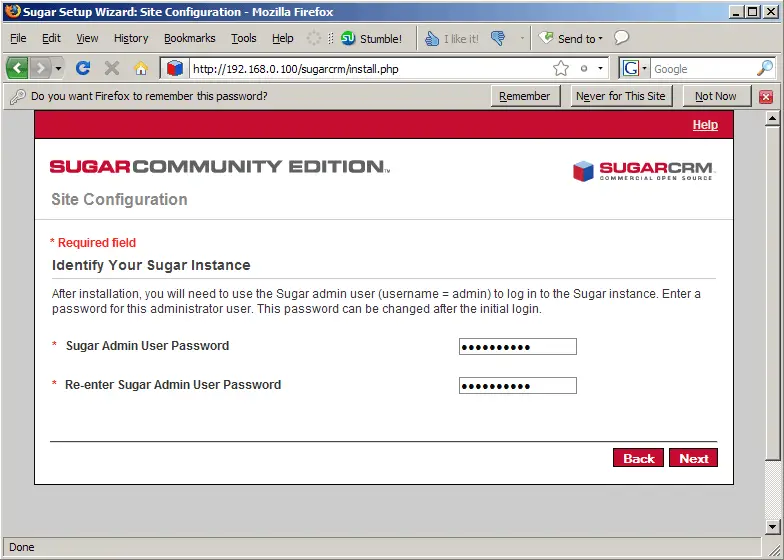Maximize the Firefox window
Image resolution: width=784 pixels, height=560 pixels.
pos(752,12)
